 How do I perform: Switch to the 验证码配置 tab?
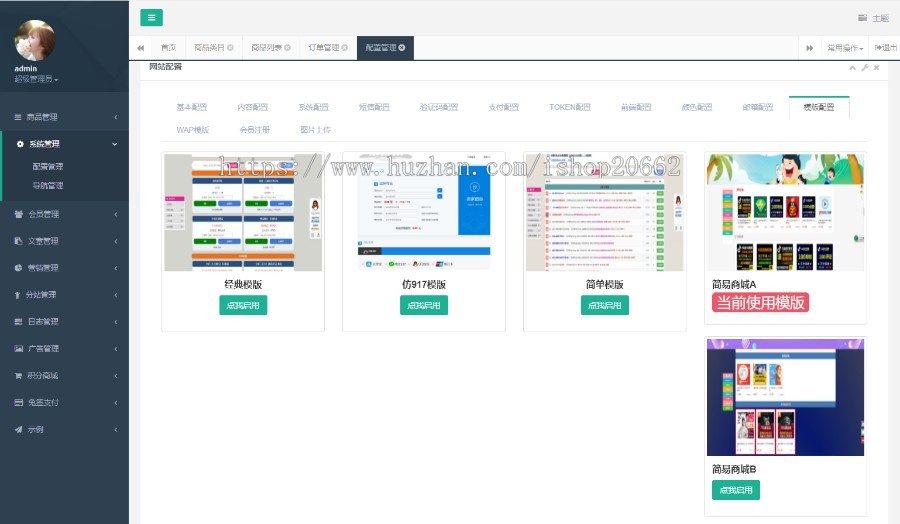pos(439,107)
